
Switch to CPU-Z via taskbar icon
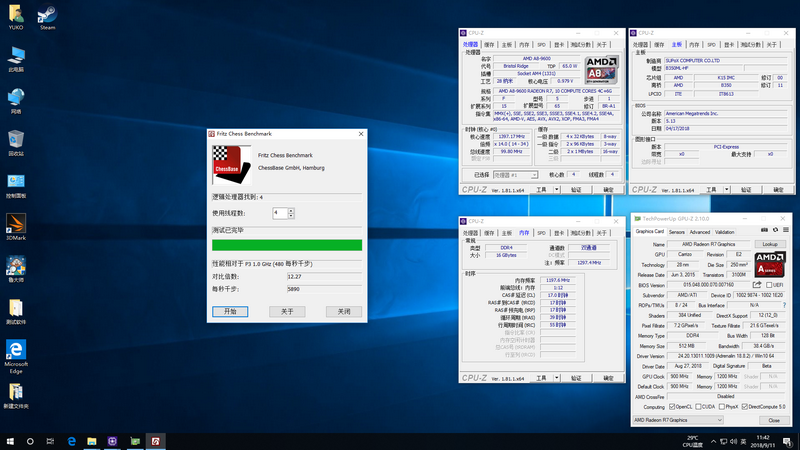tap(113, 441)
